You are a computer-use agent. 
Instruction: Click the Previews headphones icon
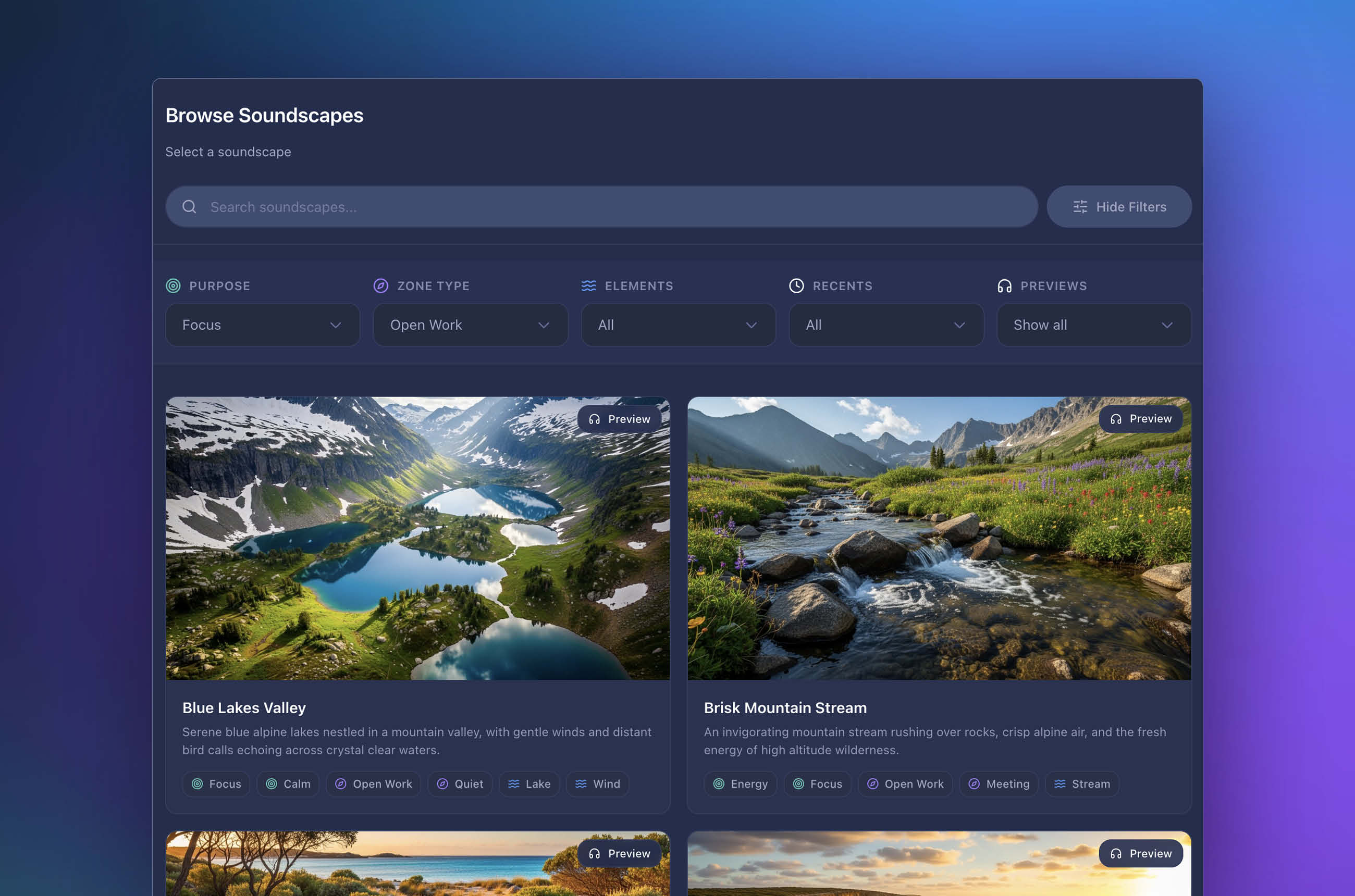tap(1005, 285)
